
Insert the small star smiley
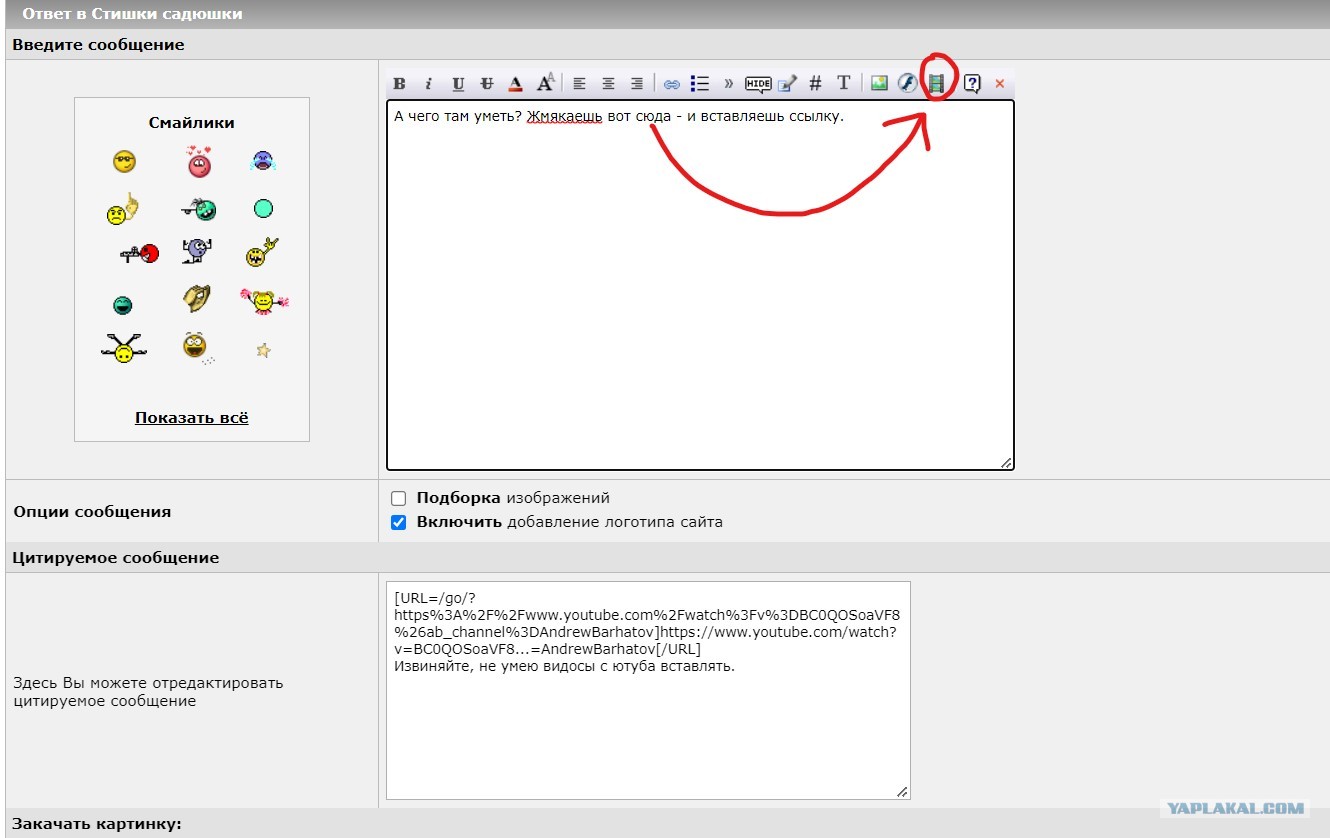coord(263,351)
